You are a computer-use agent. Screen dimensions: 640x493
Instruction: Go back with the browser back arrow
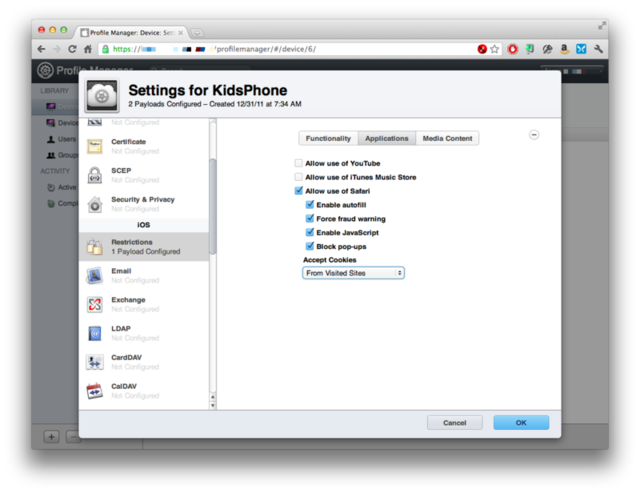click(x=41, y=49)
